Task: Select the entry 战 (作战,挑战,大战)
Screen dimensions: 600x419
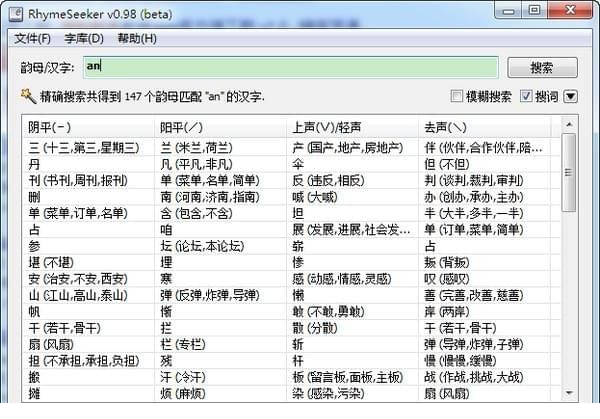Action: click(x=474, y=377)
